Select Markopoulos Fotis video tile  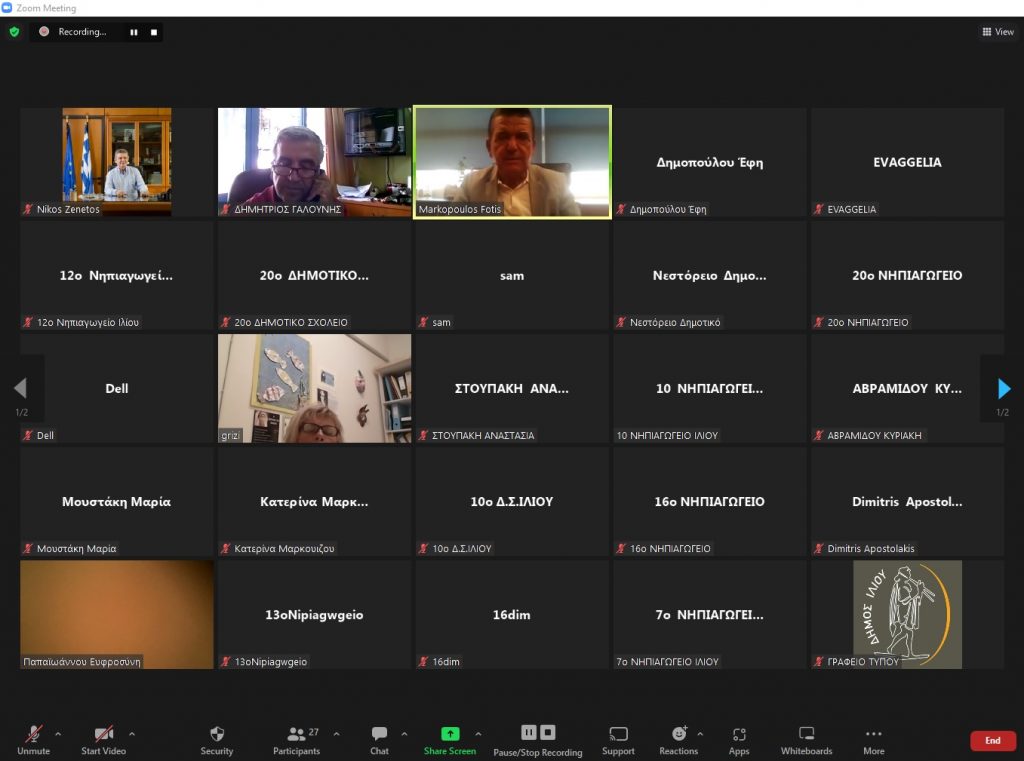512,162
